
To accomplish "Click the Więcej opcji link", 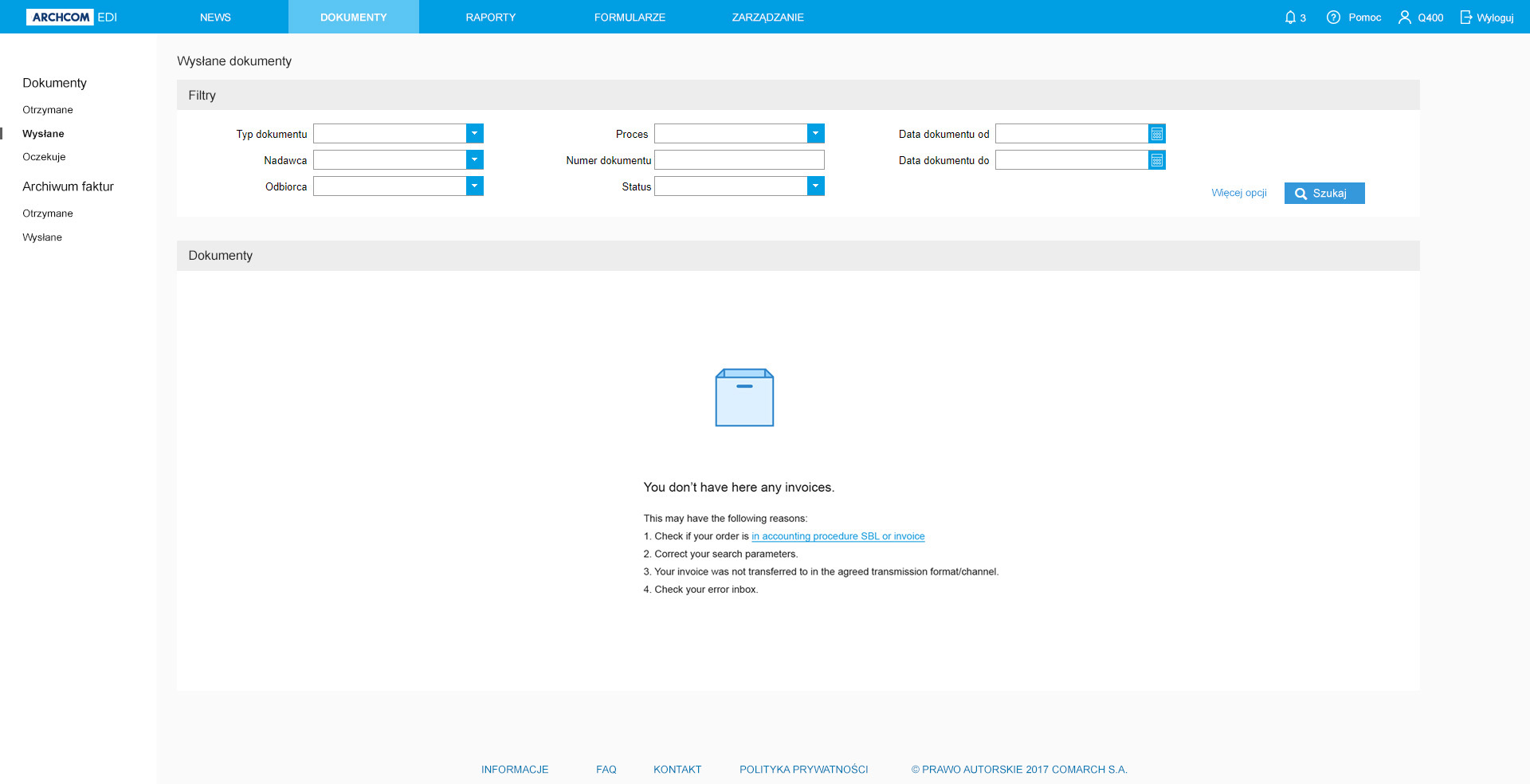I will [1238, 193].
